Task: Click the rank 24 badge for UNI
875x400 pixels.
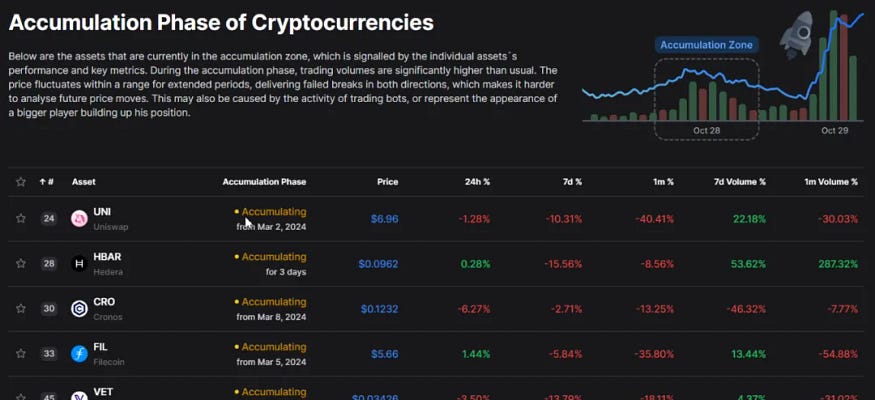Action: (48, 218)
